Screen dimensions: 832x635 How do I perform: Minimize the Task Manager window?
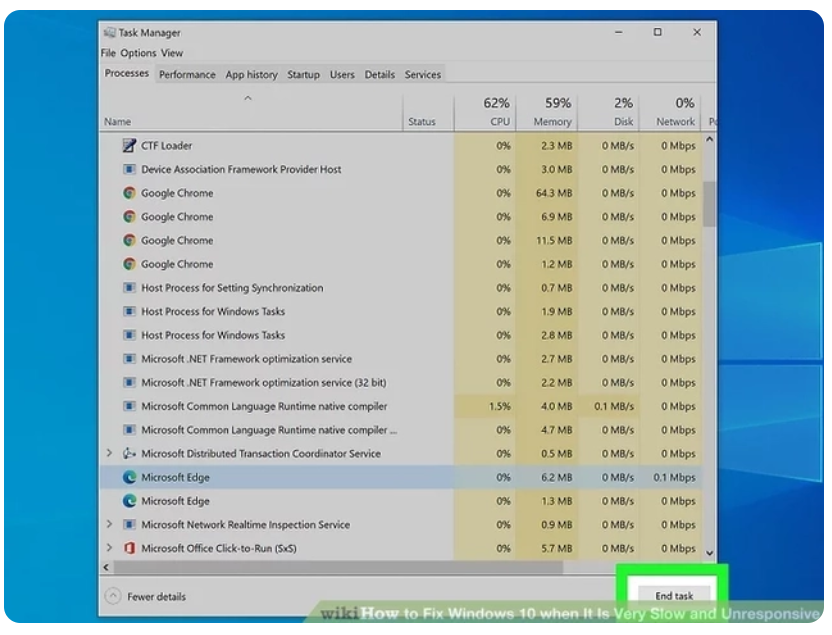[618, 32]
